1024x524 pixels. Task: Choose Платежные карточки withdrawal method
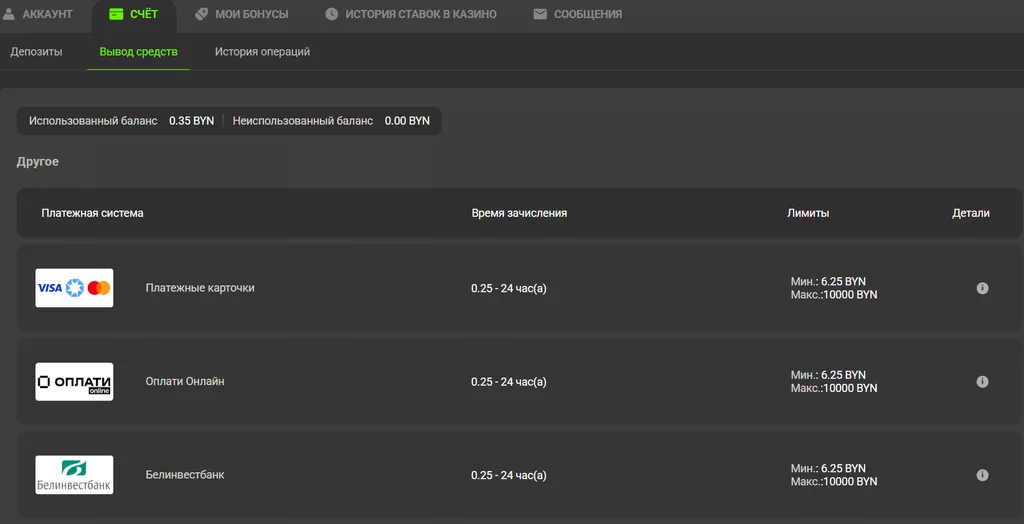point(200,288)
